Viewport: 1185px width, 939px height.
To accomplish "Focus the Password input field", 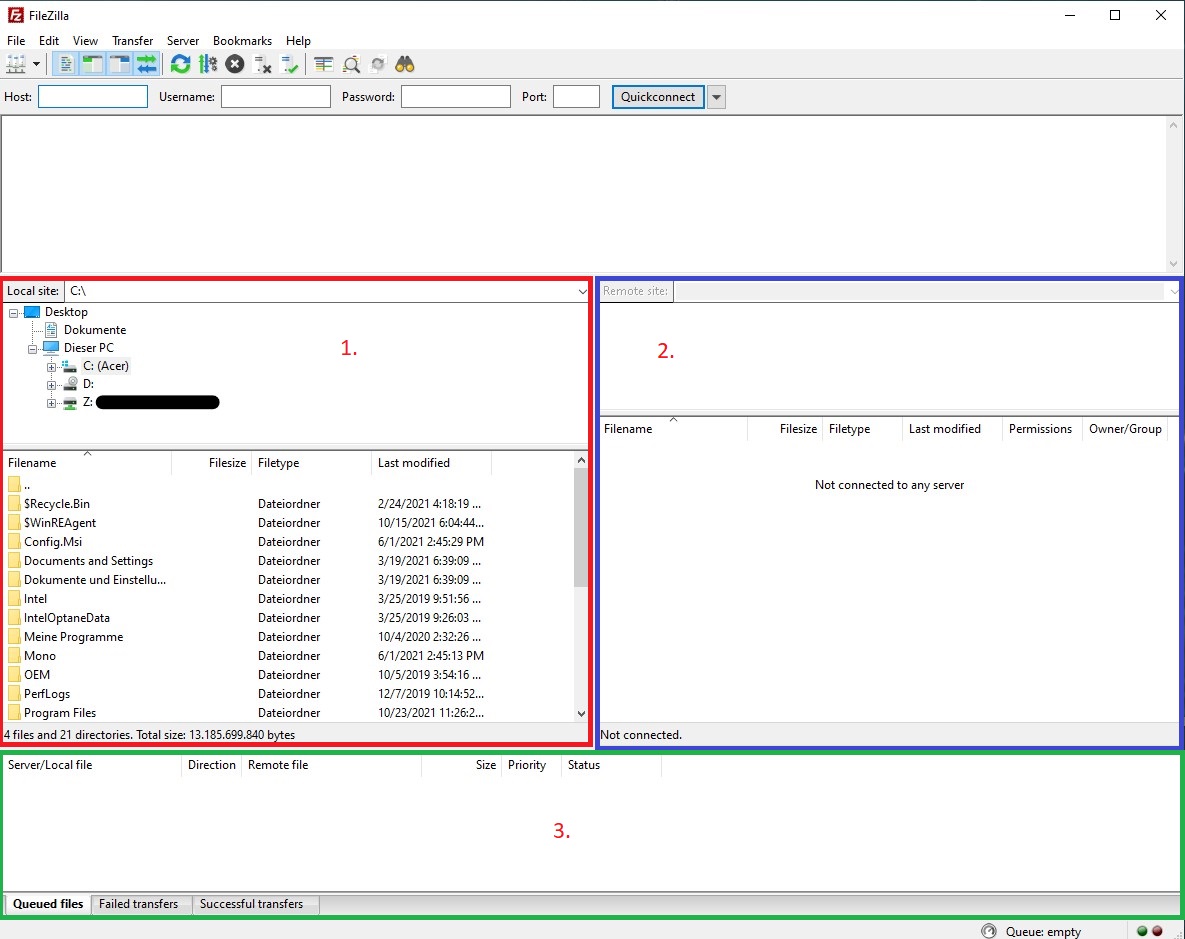I will (x=456, y=97).
